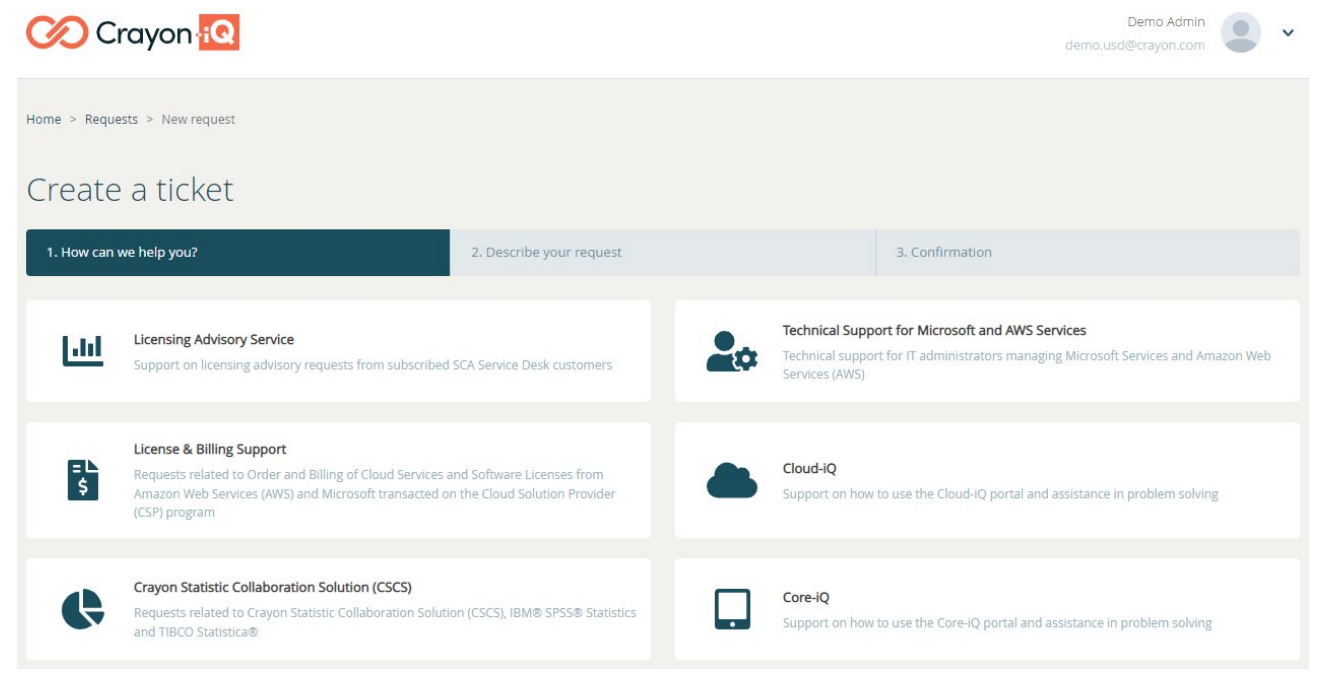Viewport: 1327px width, 682px height.
Task: Click the License & Billing invoice icon
Action: 82,480
